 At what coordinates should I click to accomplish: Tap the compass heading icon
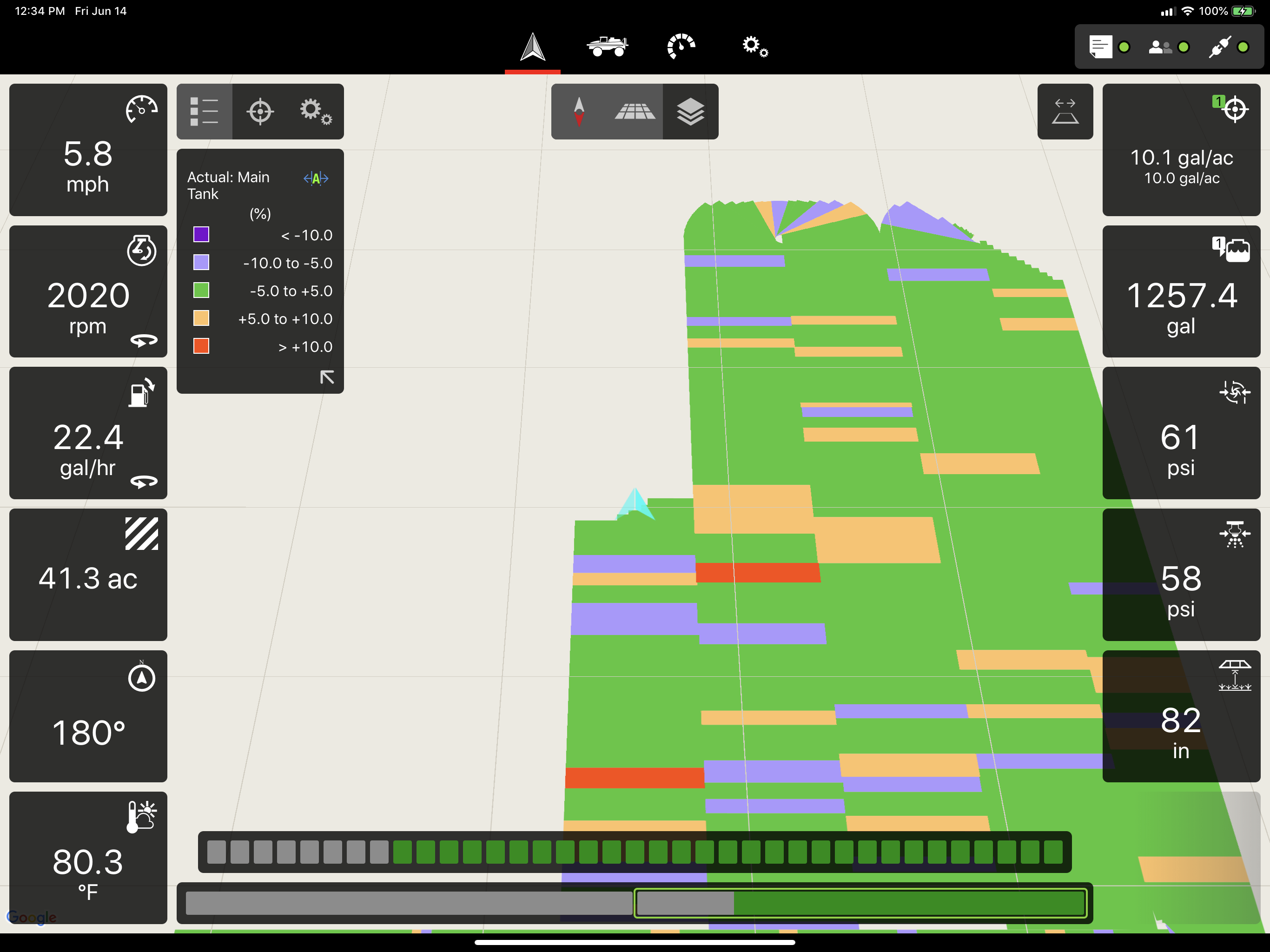142,677
